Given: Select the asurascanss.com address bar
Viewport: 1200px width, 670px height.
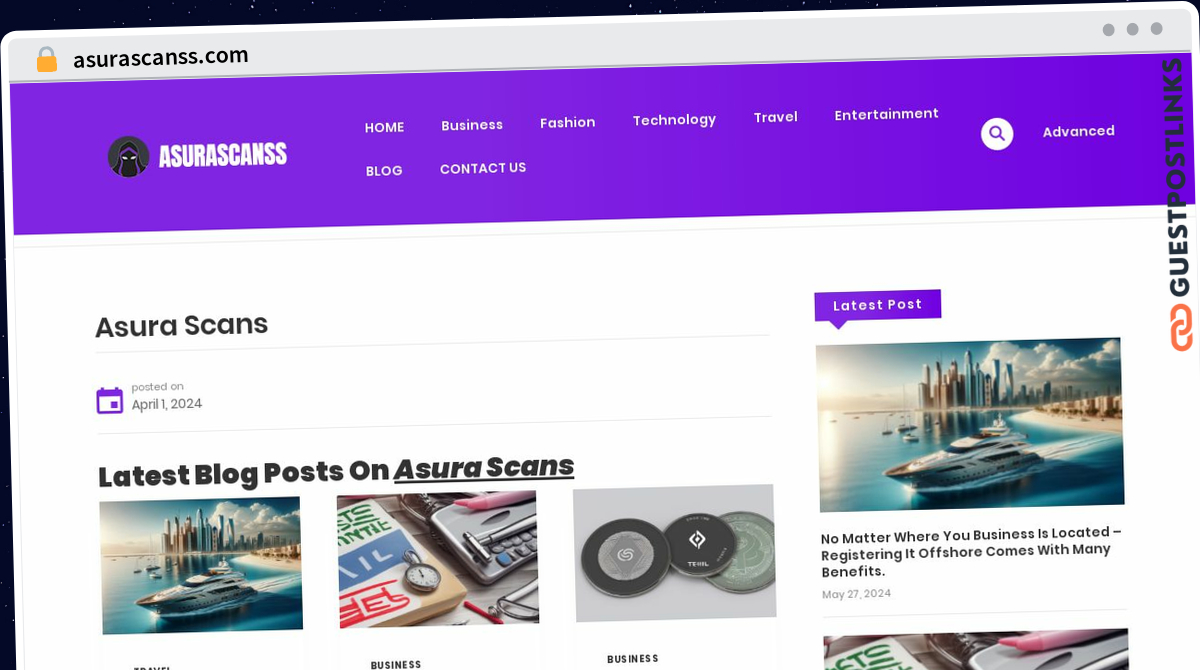Looking at the screenshot, I should tap(161, 58).
